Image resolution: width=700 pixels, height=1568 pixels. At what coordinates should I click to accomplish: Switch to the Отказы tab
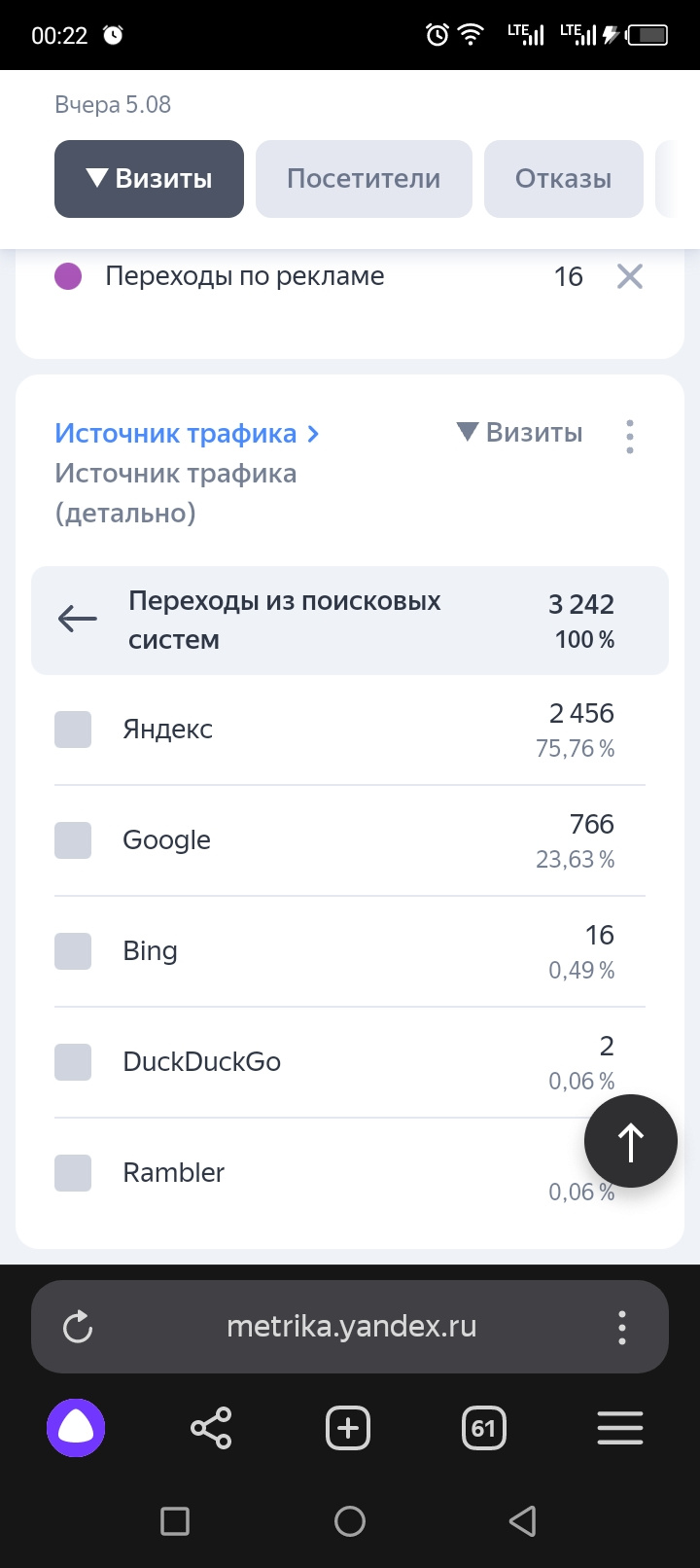pyautogui.click(x=563, y=179)
